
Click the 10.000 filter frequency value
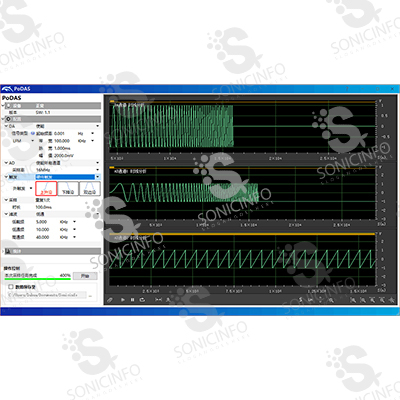click(x=42, y=229)
